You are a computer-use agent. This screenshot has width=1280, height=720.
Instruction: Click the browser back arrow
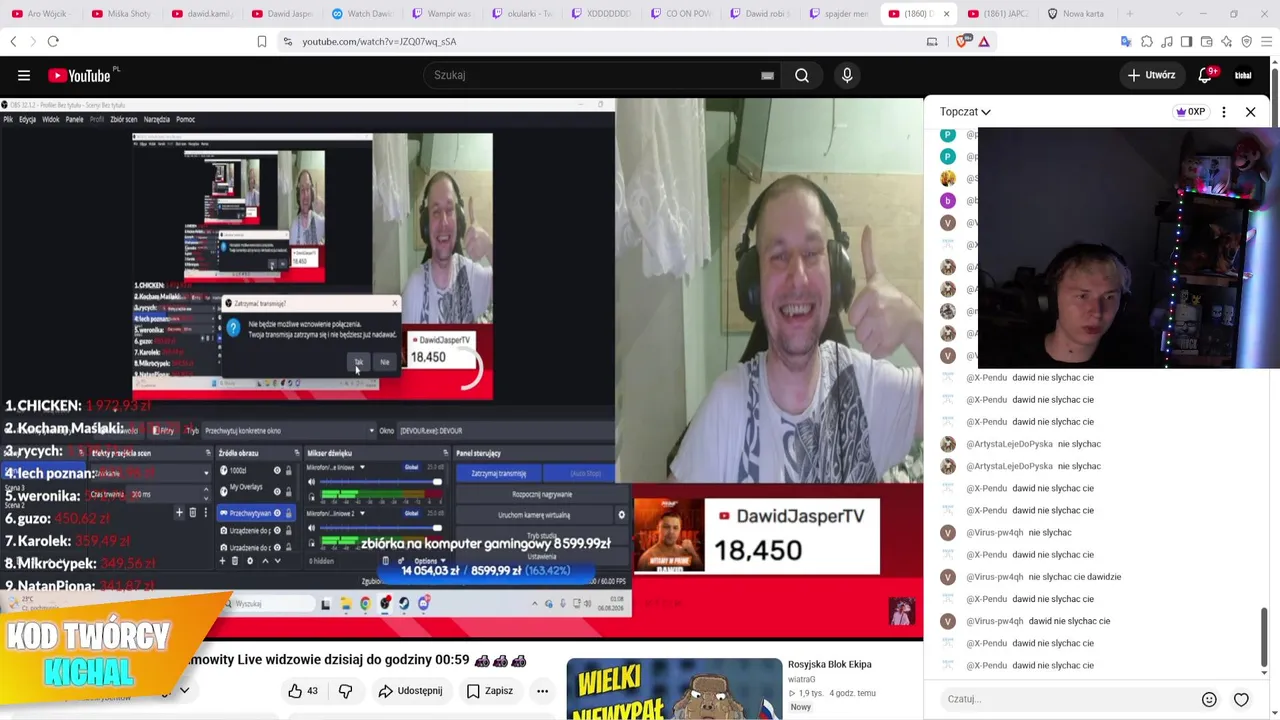[13, 41]
